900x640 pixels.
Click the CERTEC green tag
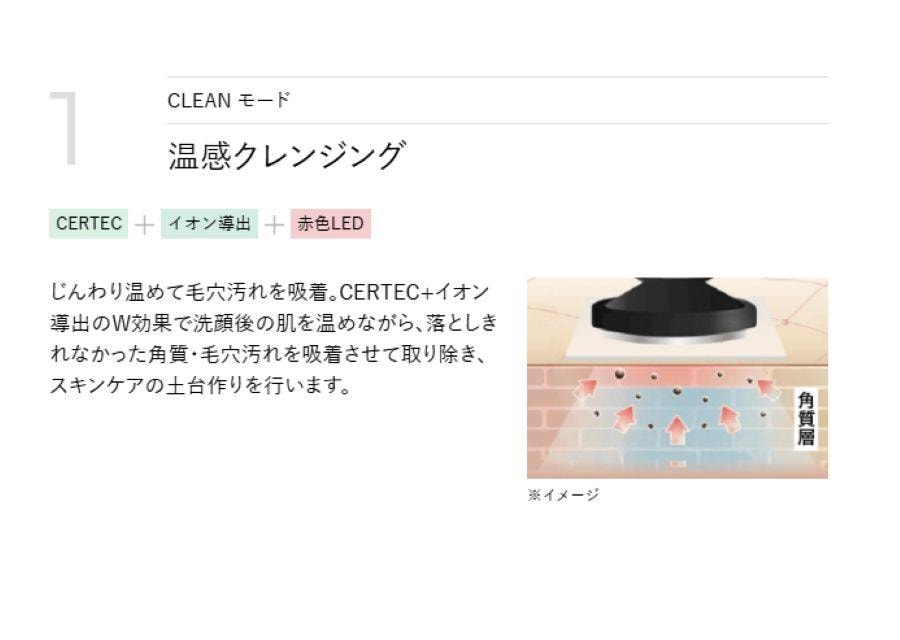(x=88, y=224)
